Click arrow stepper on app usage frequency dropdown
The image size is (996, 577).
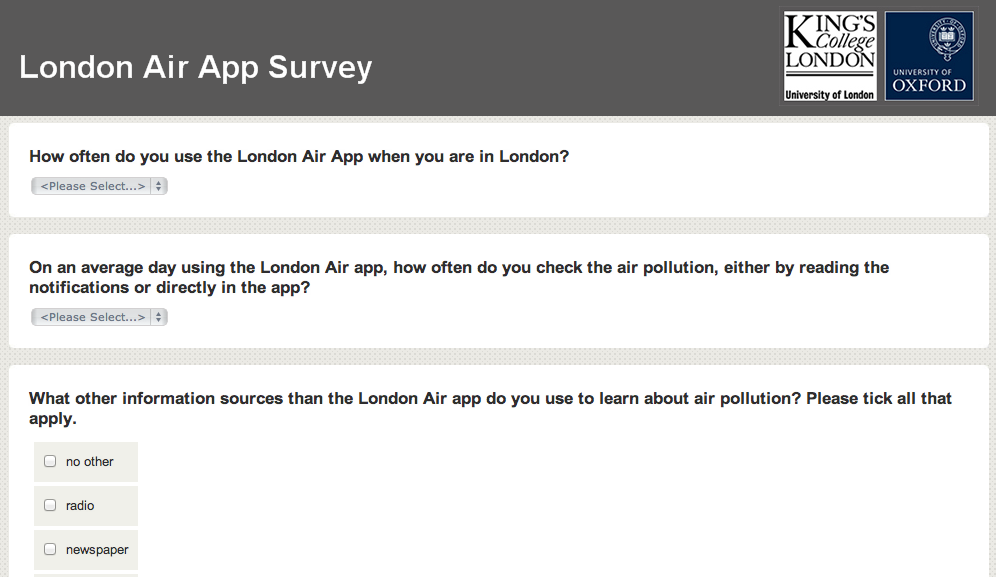pyautogui.click(x=159, y=186)
